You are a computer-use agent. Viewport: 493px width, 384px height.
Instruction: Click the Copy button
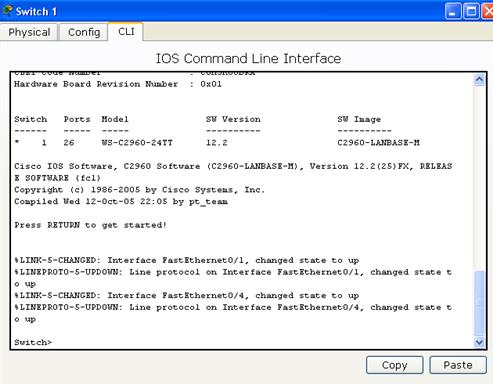click(395, 365)
